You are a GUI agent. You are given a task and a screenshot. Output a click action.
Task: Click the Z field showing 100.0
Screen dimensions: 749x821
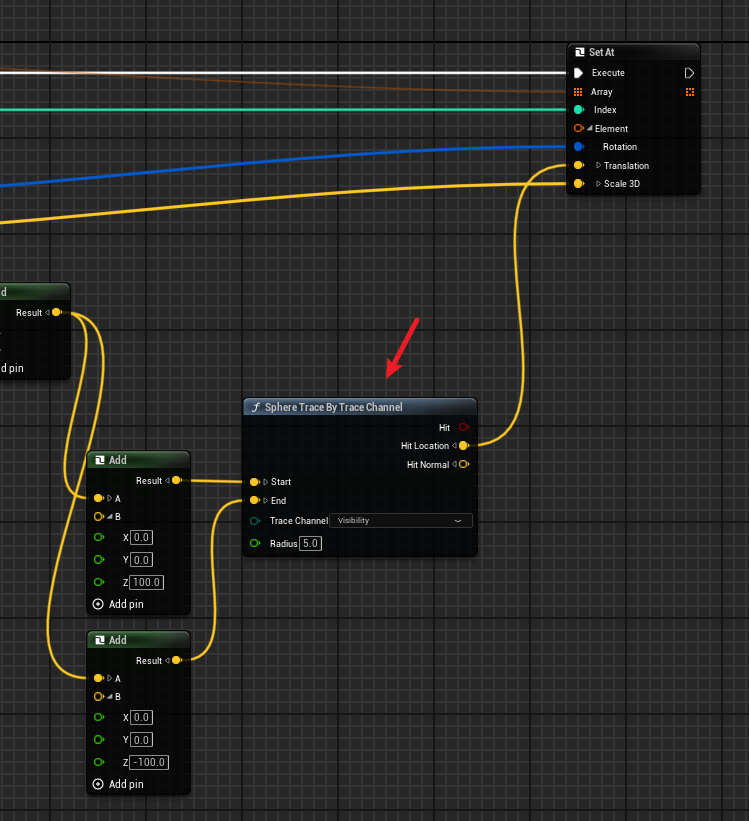pos(146,582)
